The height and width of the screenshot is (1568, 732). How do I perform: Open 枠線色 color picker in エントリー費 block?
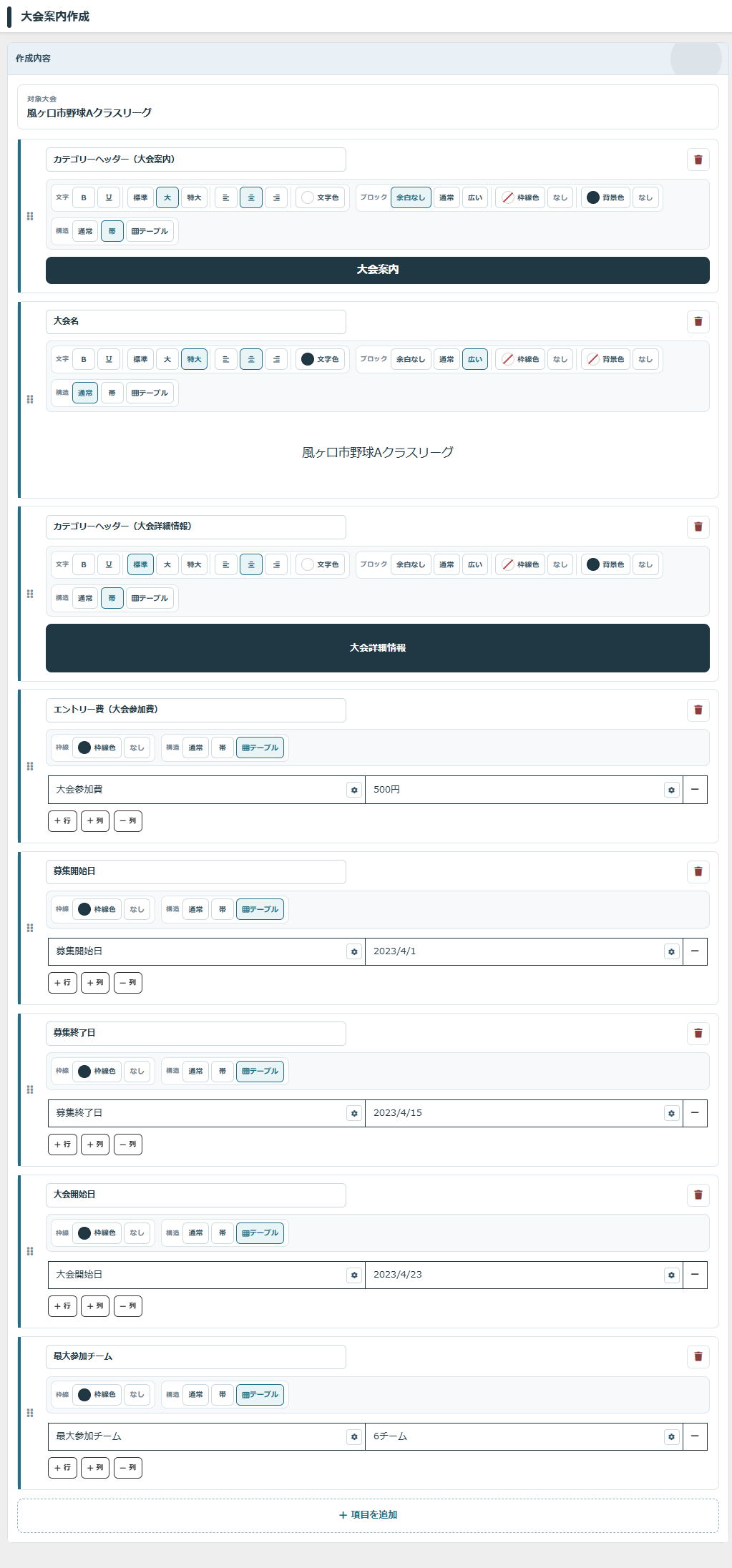click(x=97, y=748)
